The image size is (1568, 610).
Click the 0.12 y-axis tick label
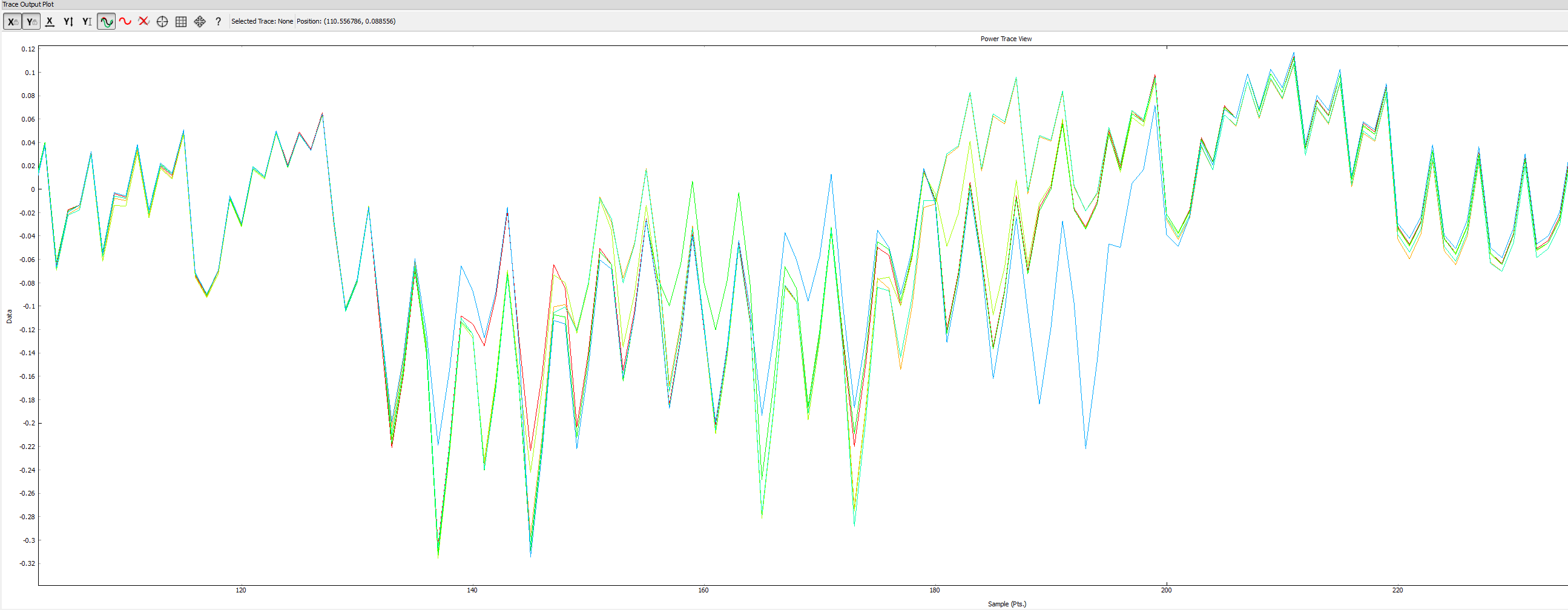(28, 49)
